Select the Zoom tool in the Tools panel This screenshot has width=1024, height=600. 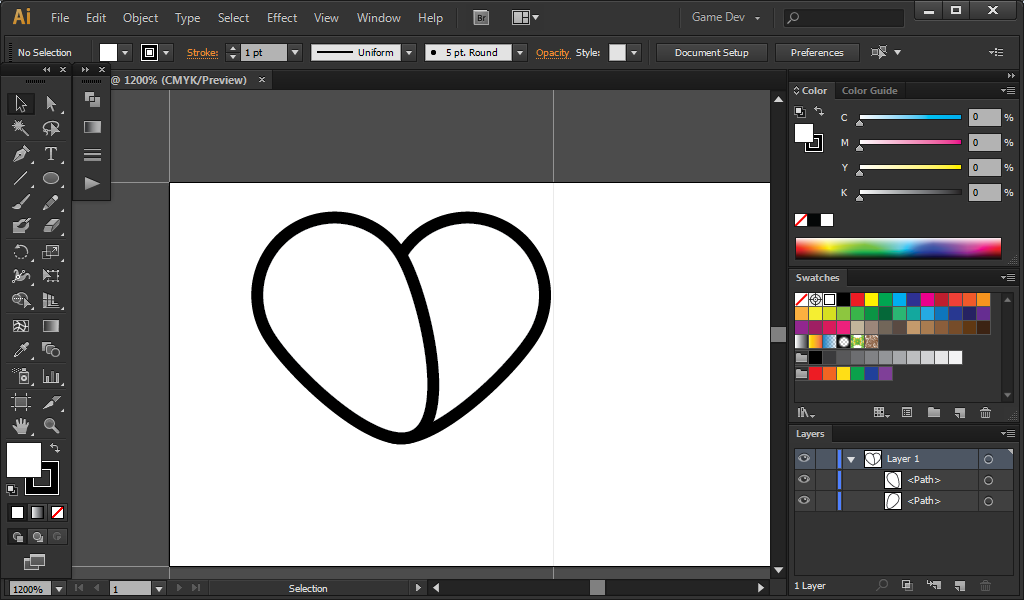click(51, 426)
